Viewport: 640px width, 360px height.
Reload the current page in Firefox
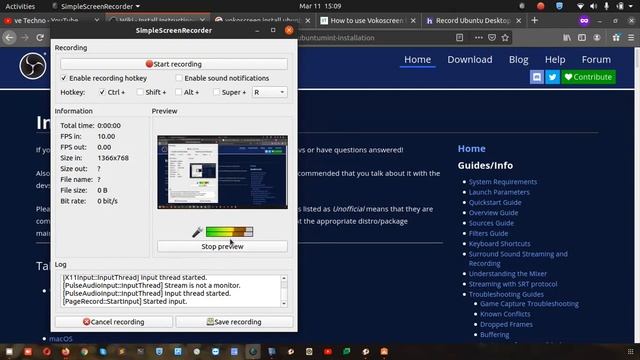40,38
